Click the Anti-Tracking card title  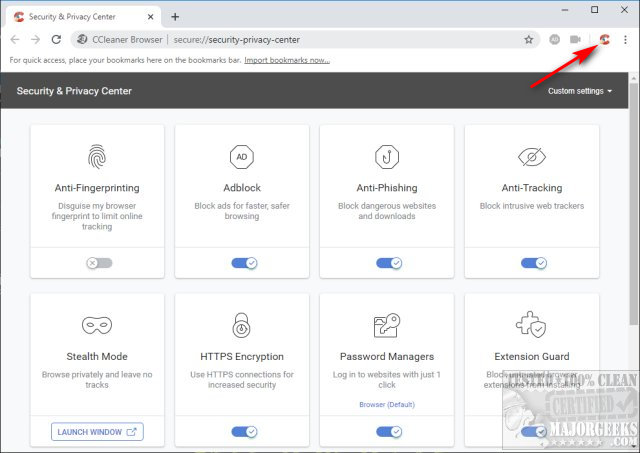pyautogui.click(x=532, y=188)
